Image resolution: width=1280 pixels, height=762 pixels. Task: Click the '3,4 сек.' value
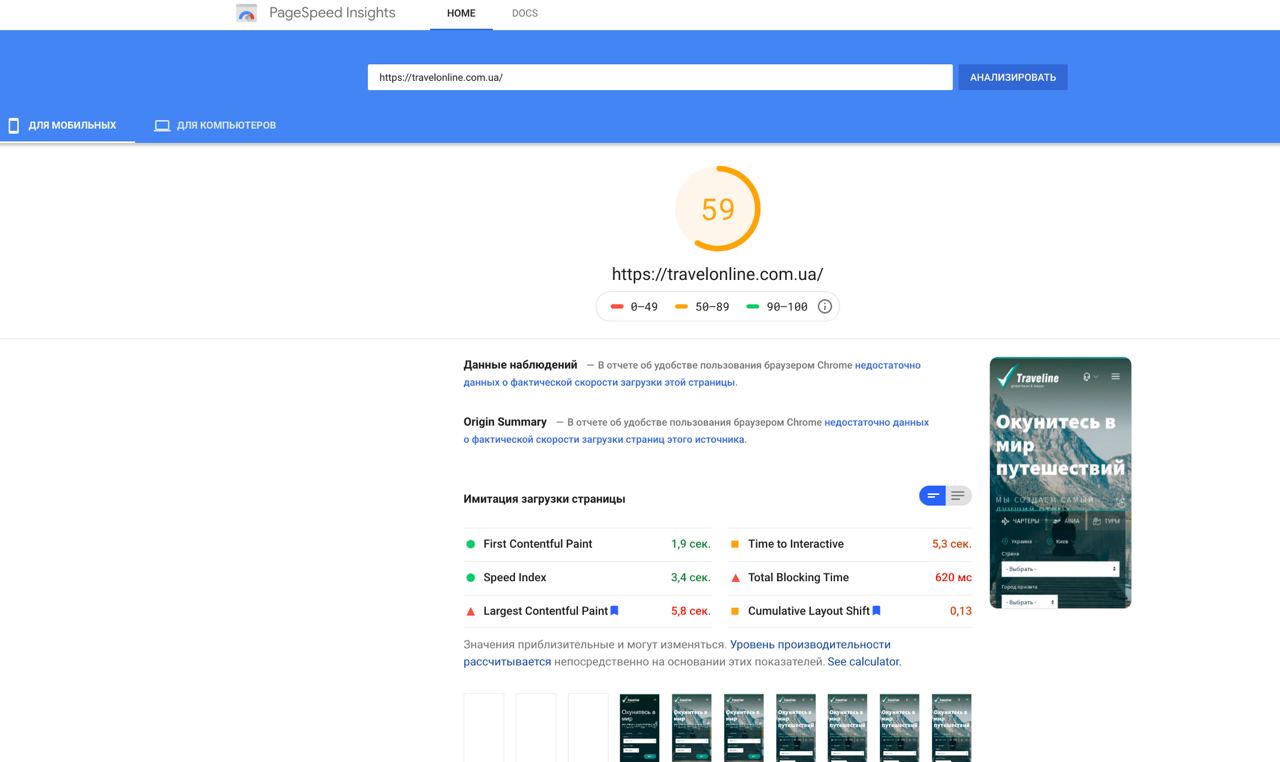coord(691,578)
